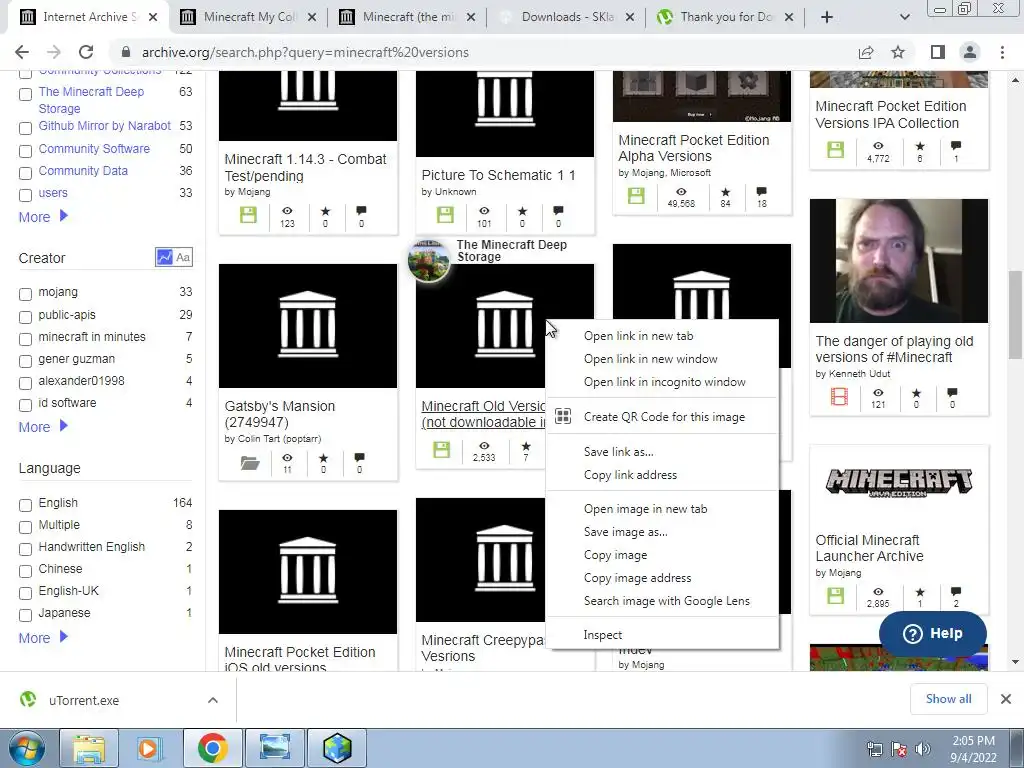Check The Minecraft Deep Storage collection filter
The width and height of the screenshot is (1024, 768).
pyautogui.click(x=25, y=94)
